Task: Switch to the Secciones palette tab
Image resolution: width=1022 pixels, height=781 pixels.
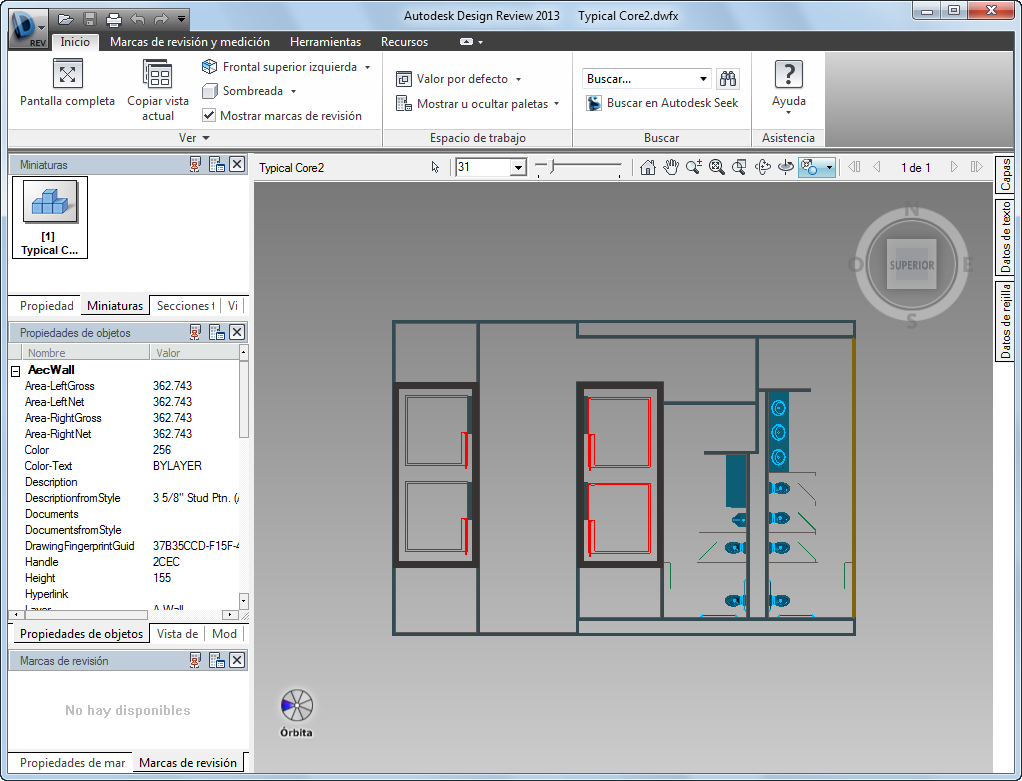Action: point(185,306)
